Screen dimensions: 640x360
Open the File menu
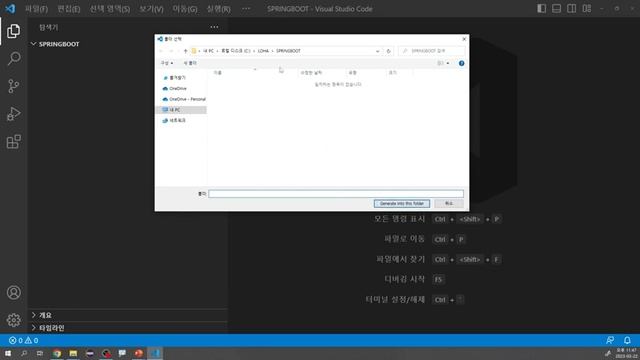click(36, 9)
